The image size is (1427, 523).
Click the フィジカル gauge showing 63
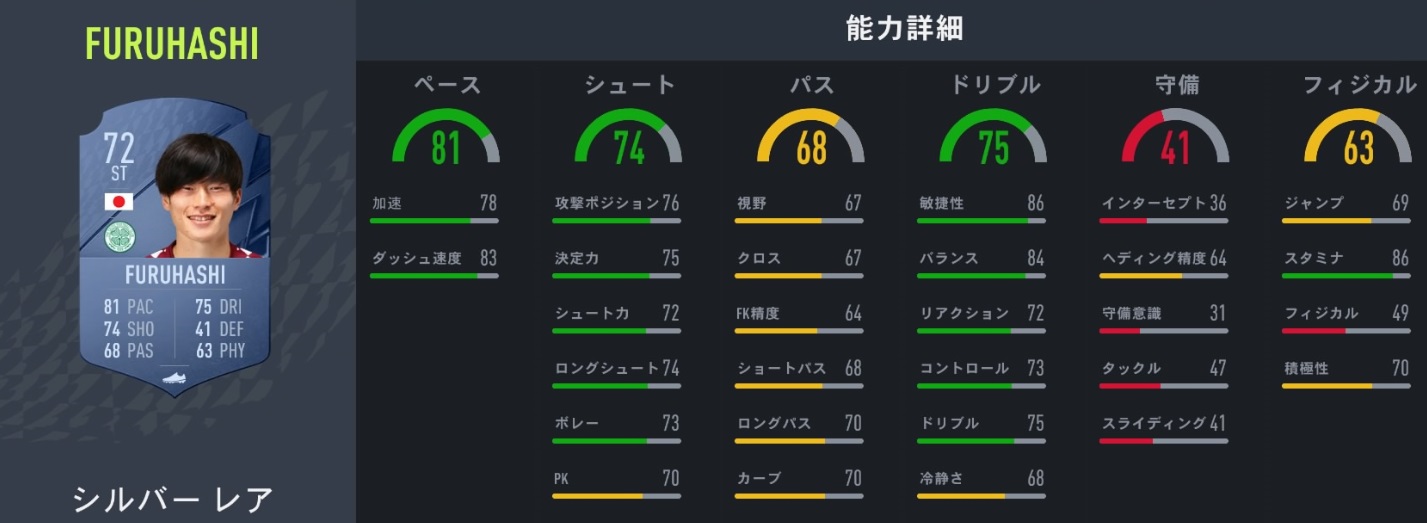(x=1358, y=140)
